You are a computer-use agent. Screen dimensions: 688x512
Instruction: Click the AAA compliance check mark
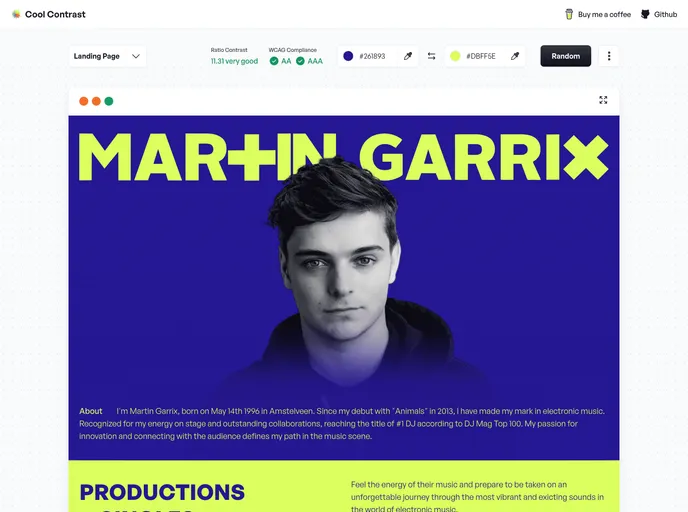(x=300, y=61)
